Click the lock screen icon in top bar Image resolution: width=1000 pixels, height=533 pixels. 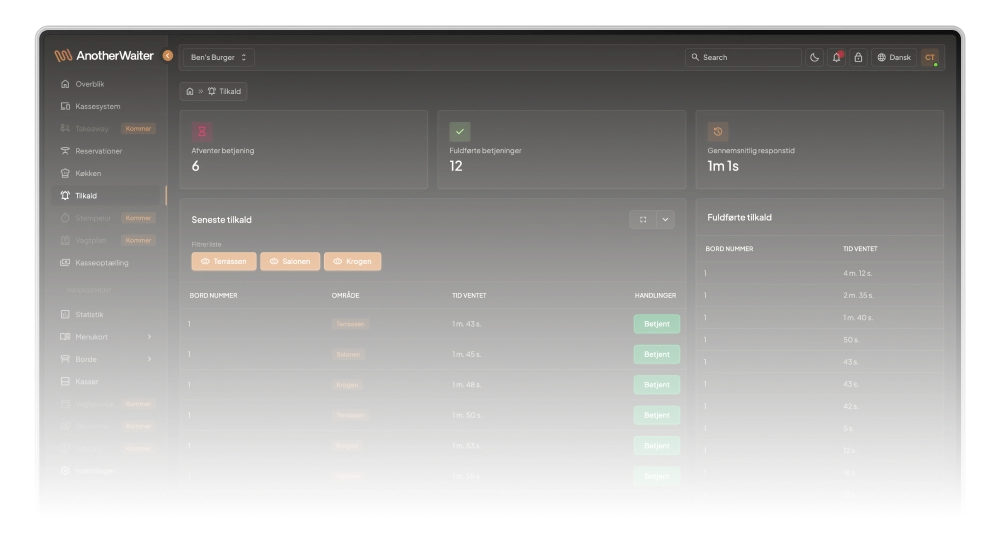coord(858,57)
